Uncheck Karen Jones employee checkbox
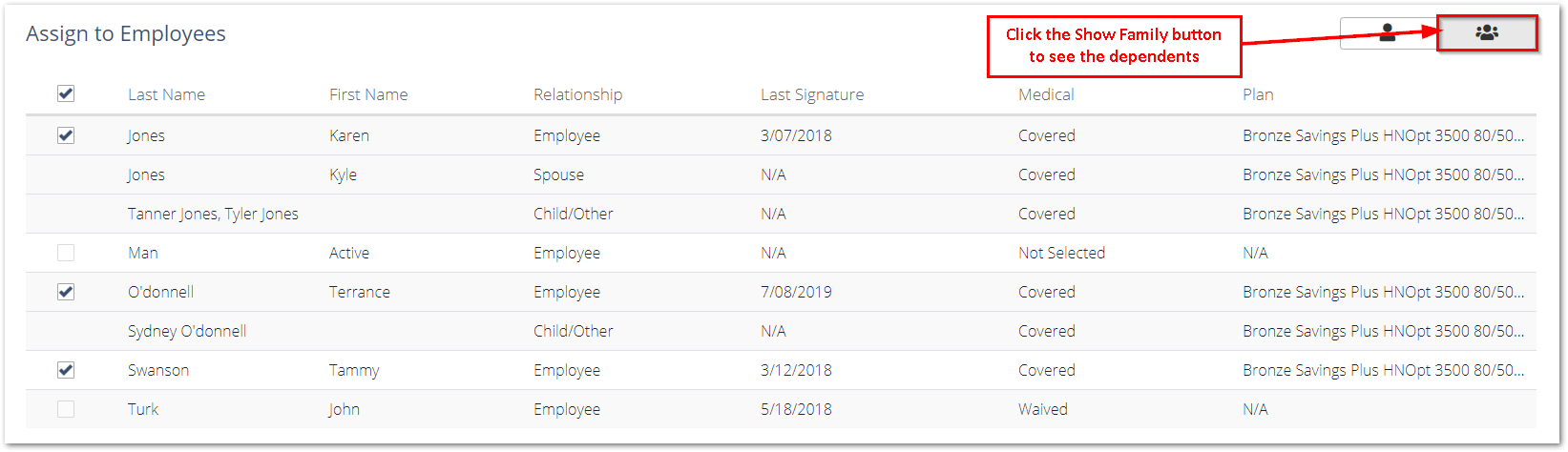Viewport: 1568px width, 452px height. click(66, 135)
